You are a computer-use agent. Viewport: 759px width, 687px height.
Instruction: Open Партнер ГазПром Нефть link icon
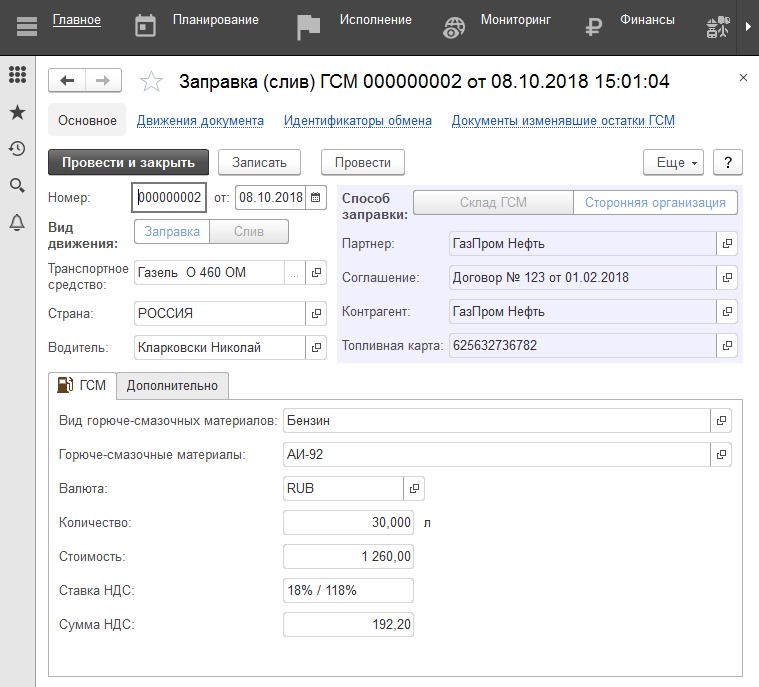727,244
